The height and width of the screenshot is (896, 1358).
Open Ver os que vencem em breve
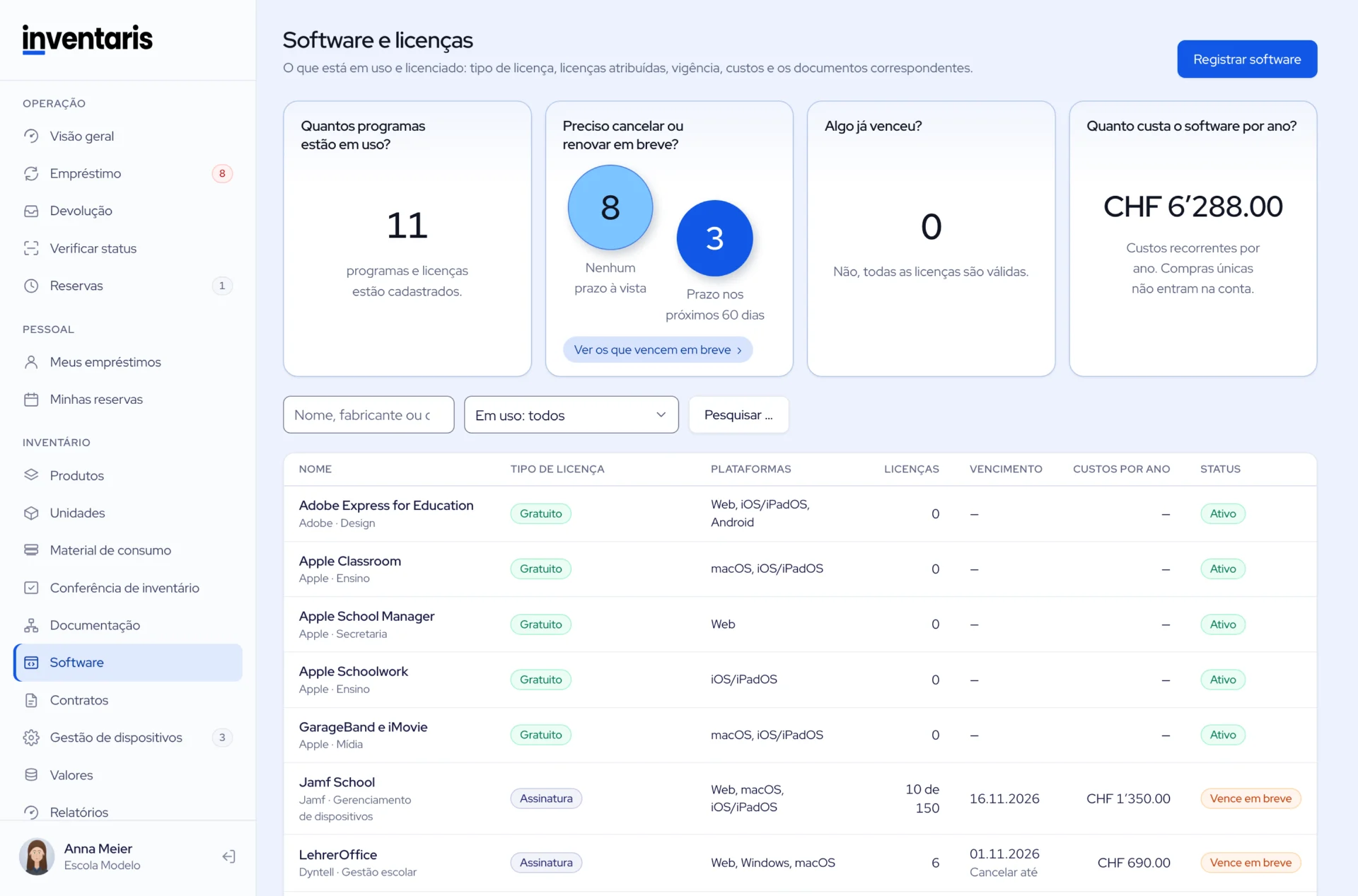coord(658,349)
